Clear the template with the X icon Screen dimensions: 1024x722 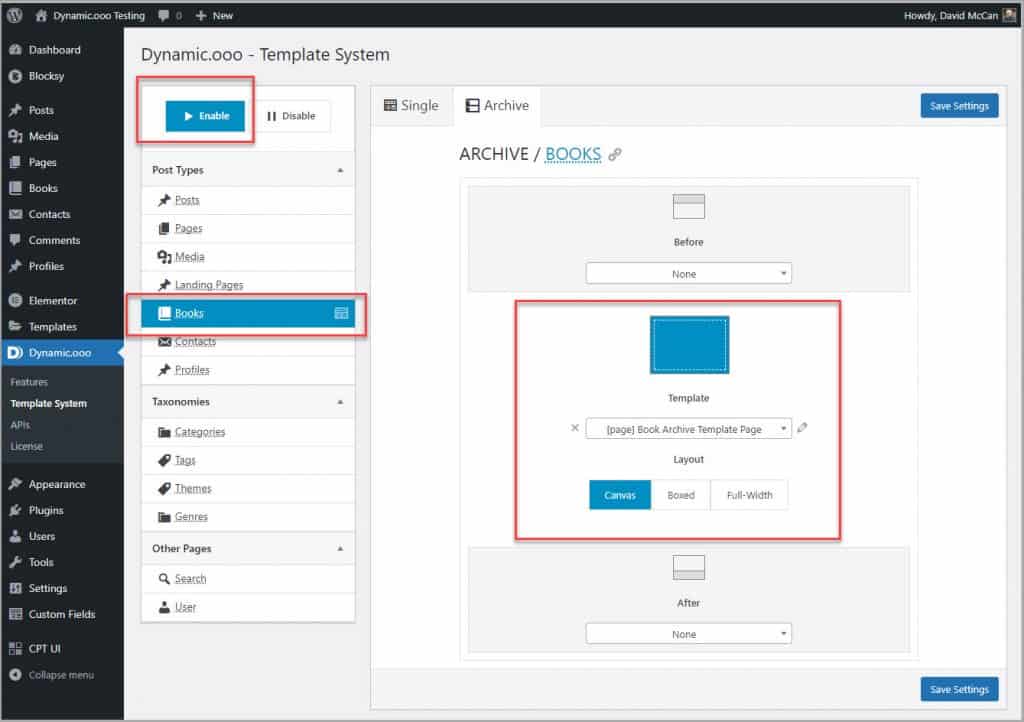pyautogui.click(x=574, y=428)
